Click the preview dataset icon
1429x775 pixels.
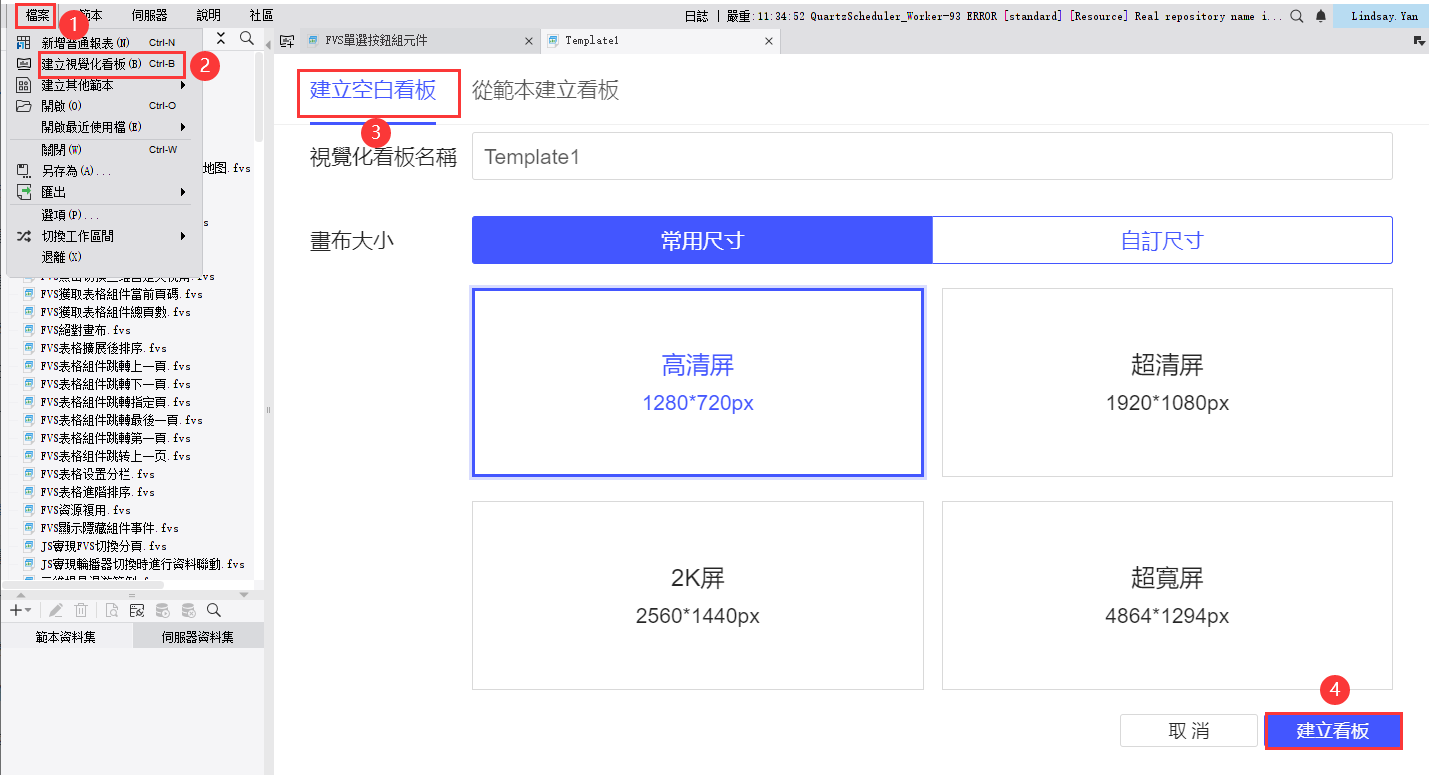pos(113,610)
